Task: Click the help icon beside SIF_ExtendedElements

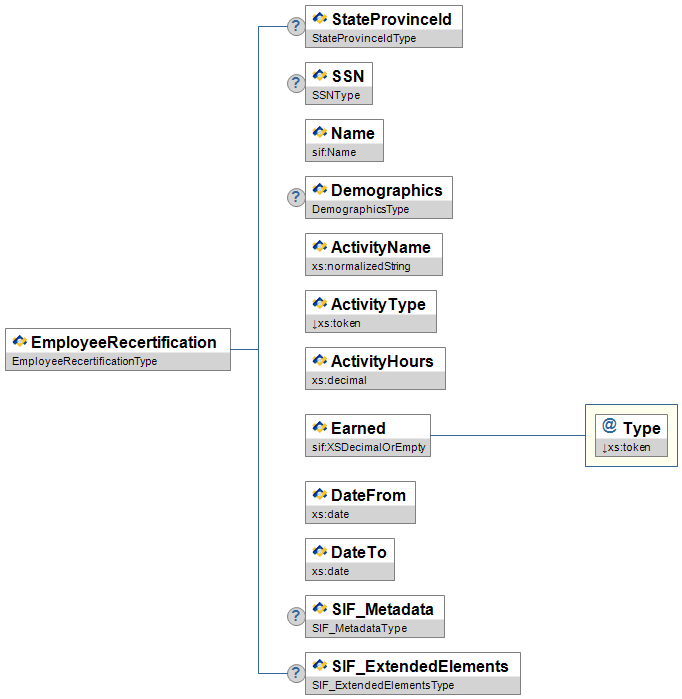Action: 296,674
